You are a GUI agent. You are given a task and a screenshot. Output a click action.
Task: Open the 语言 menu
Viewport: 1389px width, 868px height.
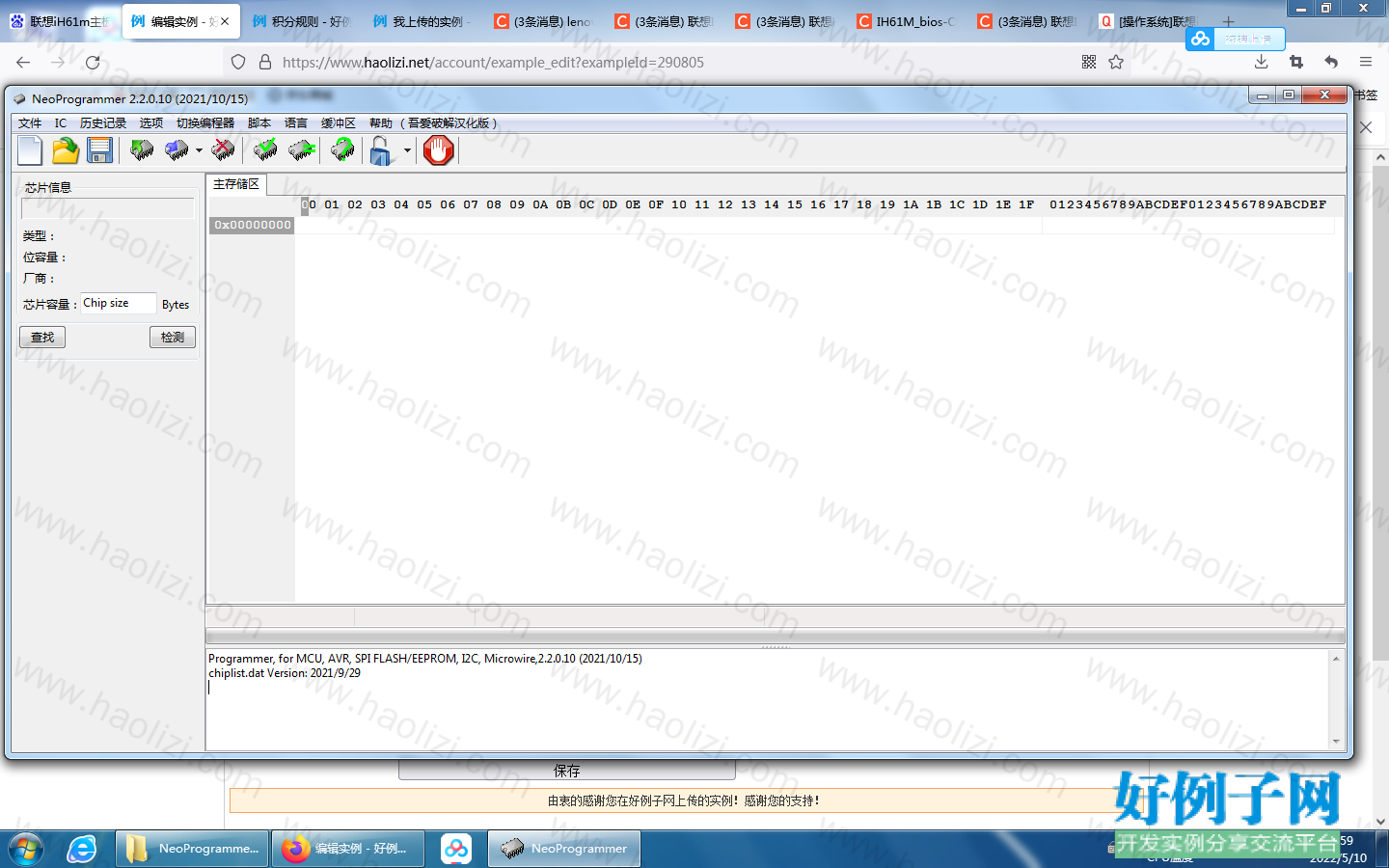pyautogui.click(x=296, y=123)
